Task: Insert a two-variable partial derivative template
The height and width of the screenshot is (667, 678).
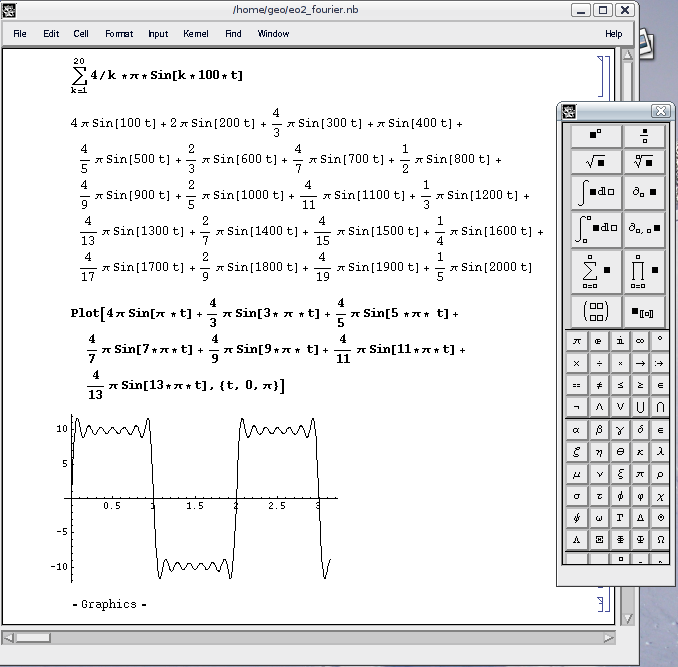Action: coord(644,230)
